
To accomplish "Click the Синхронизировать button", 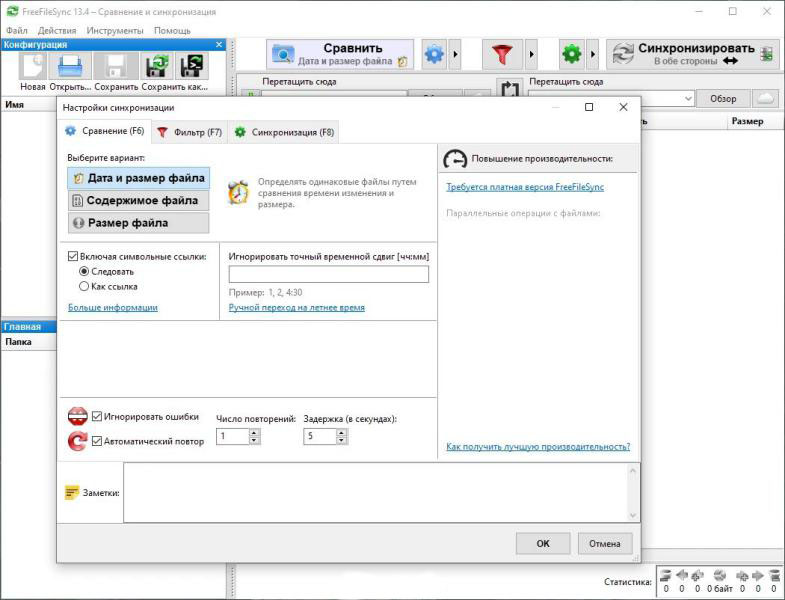I will 693,54.
